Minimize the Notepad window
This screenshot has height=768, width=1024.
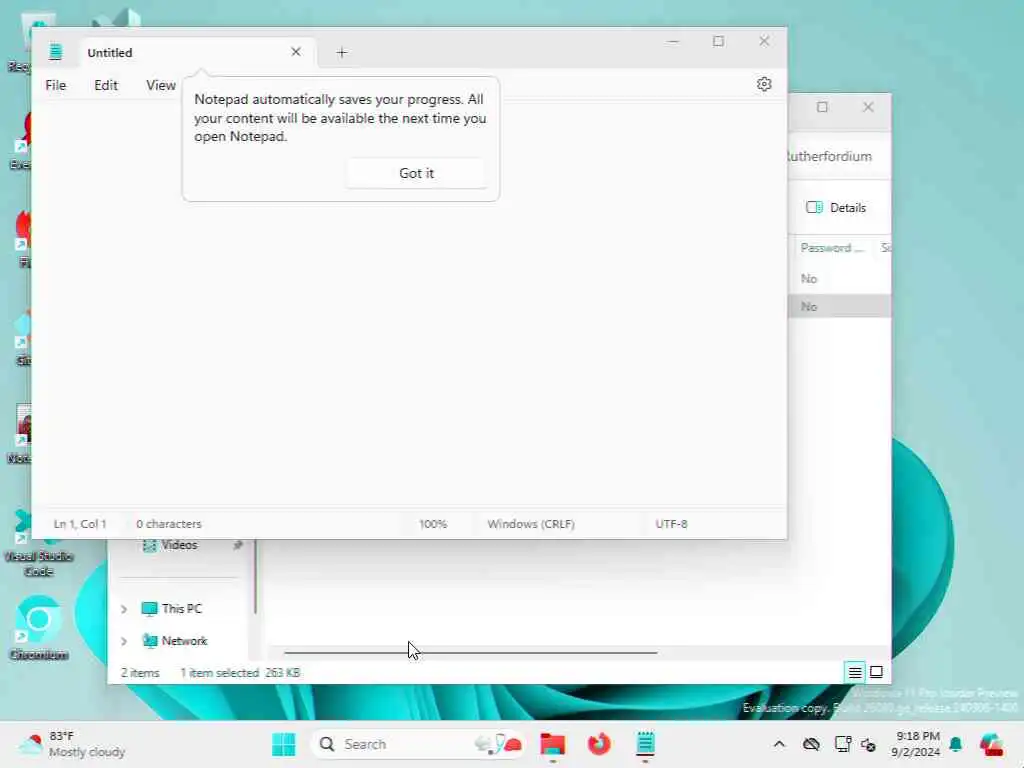[673, 41]
